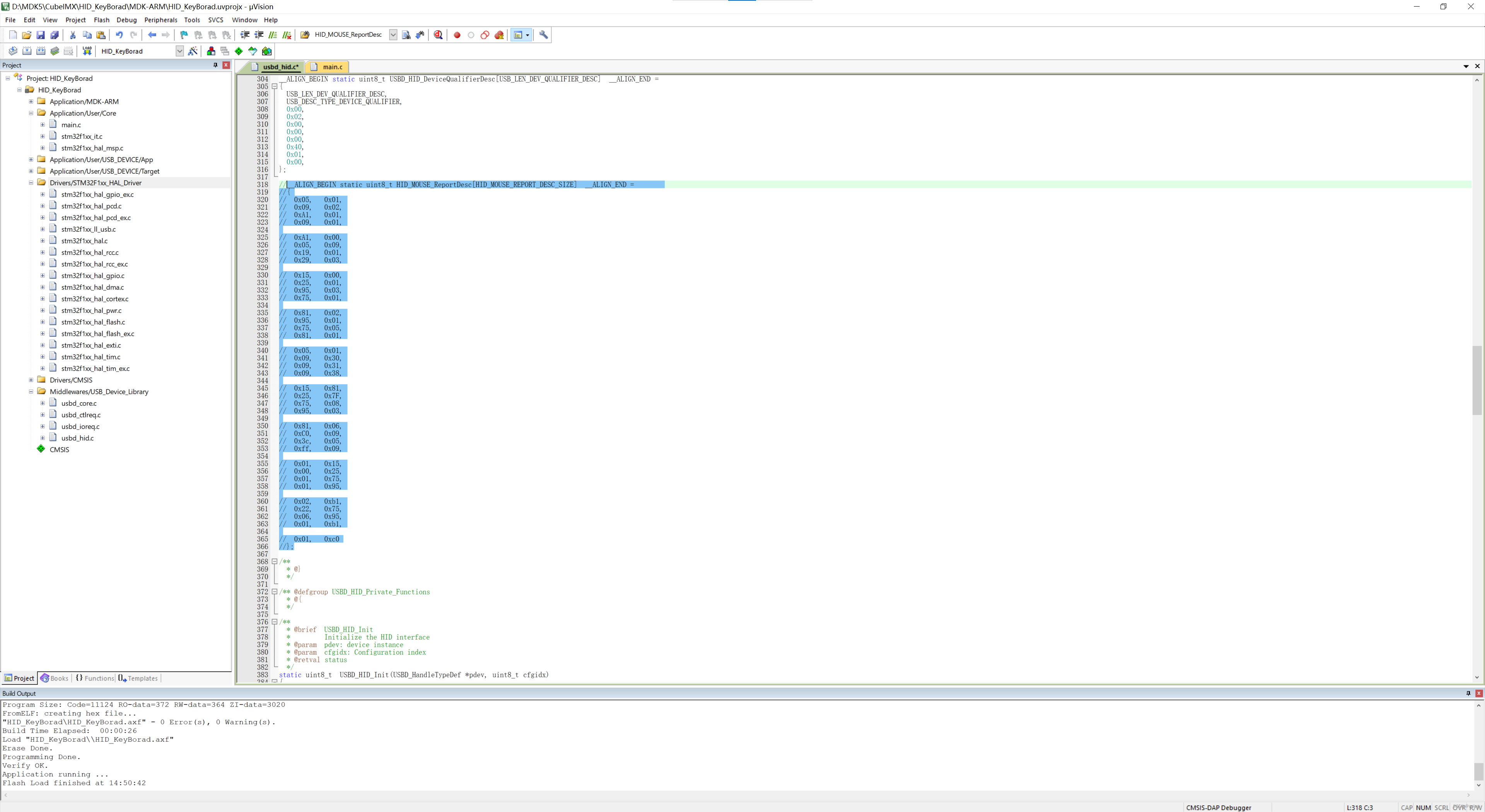Click the Unindent selected lines icon
This screenshot has height=812, width=1485.
point(259,35)
